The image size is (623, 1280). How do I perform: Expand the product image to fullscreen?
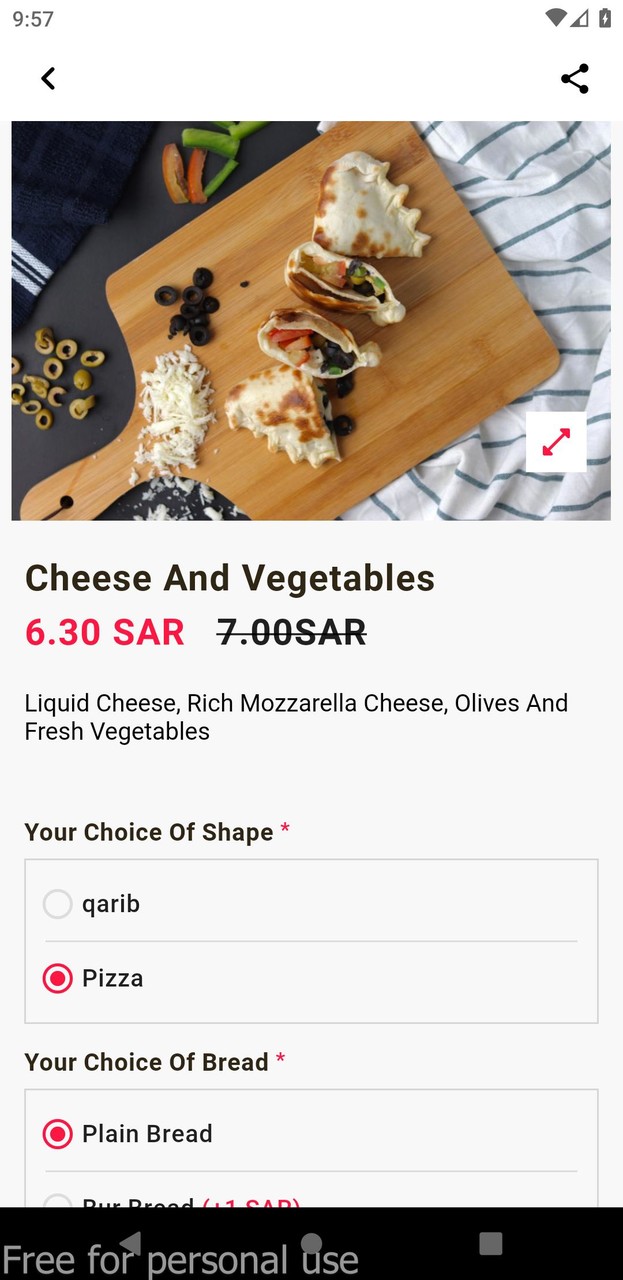tap(556, 442)
